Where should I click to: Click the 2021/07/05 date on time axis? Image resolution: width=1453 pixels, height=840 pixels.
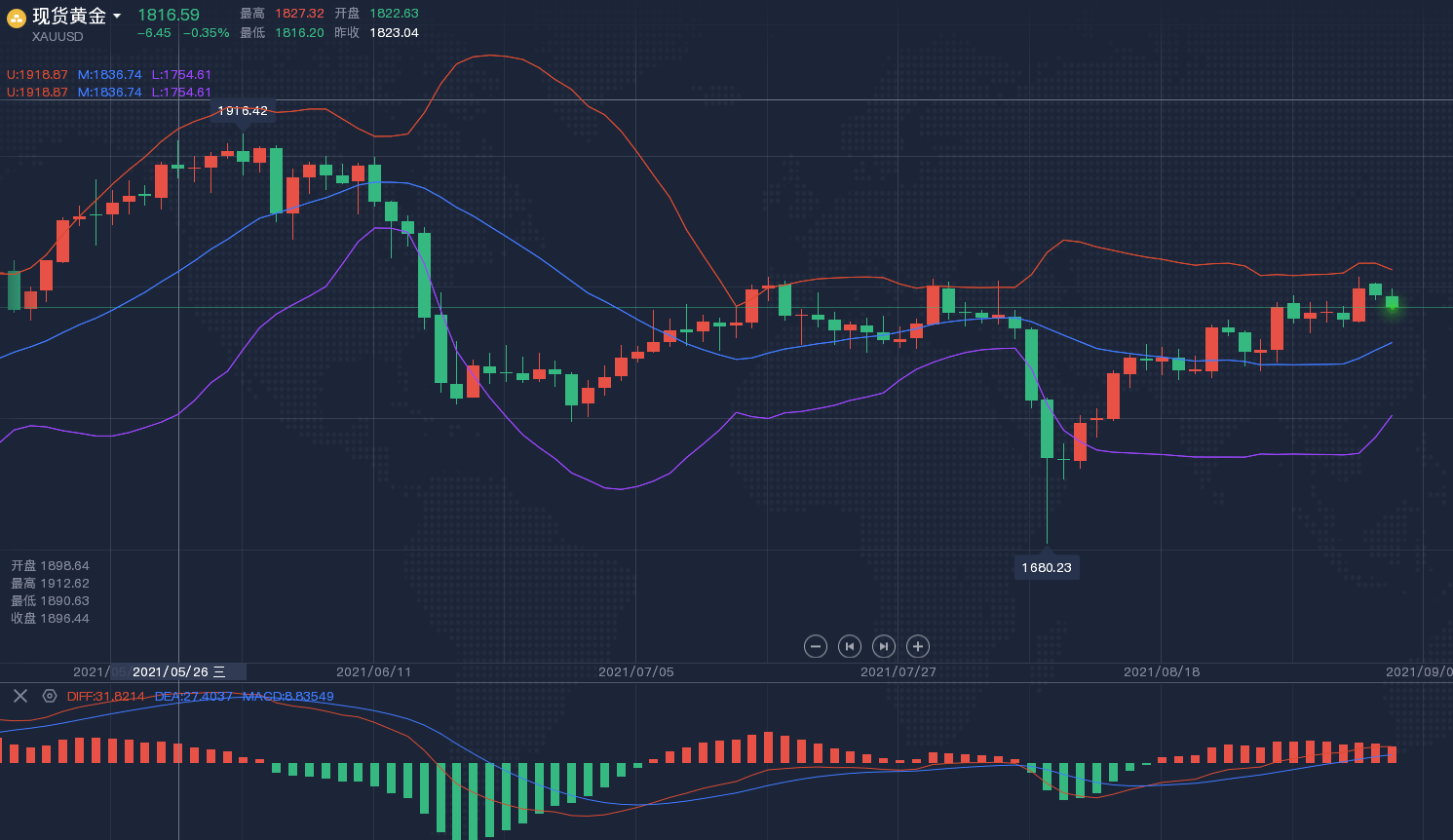tap(635, 672)
